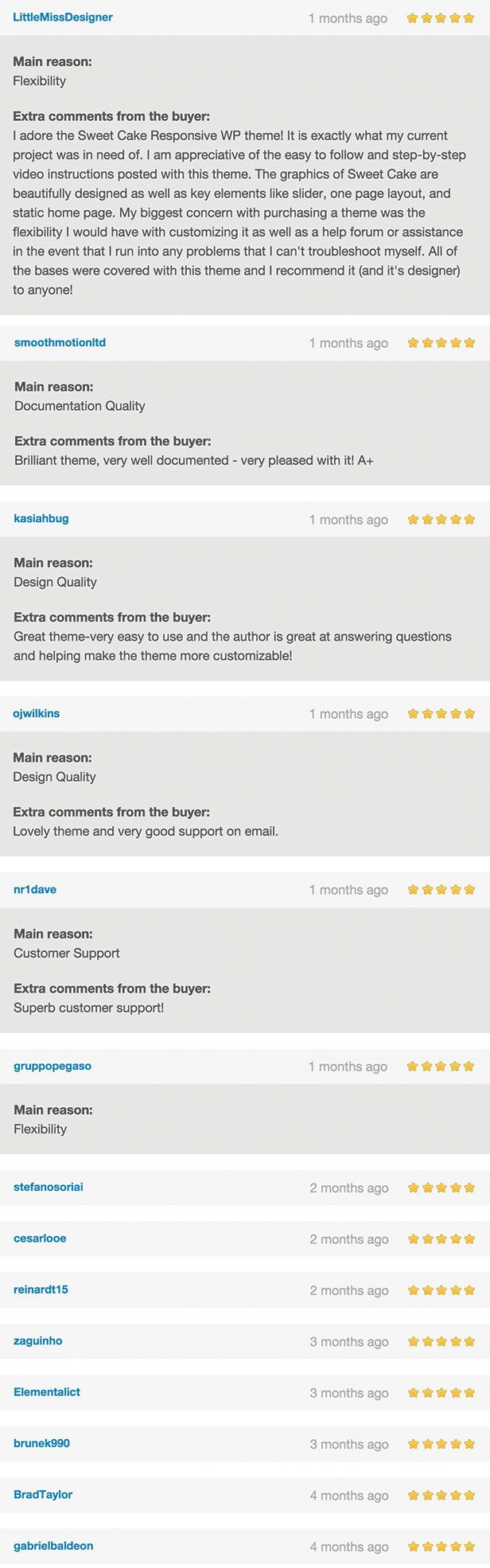Click the "4 months ago" timestamp beside BradTaylor
The image size is (490, 1568).
click(349, 1496)
